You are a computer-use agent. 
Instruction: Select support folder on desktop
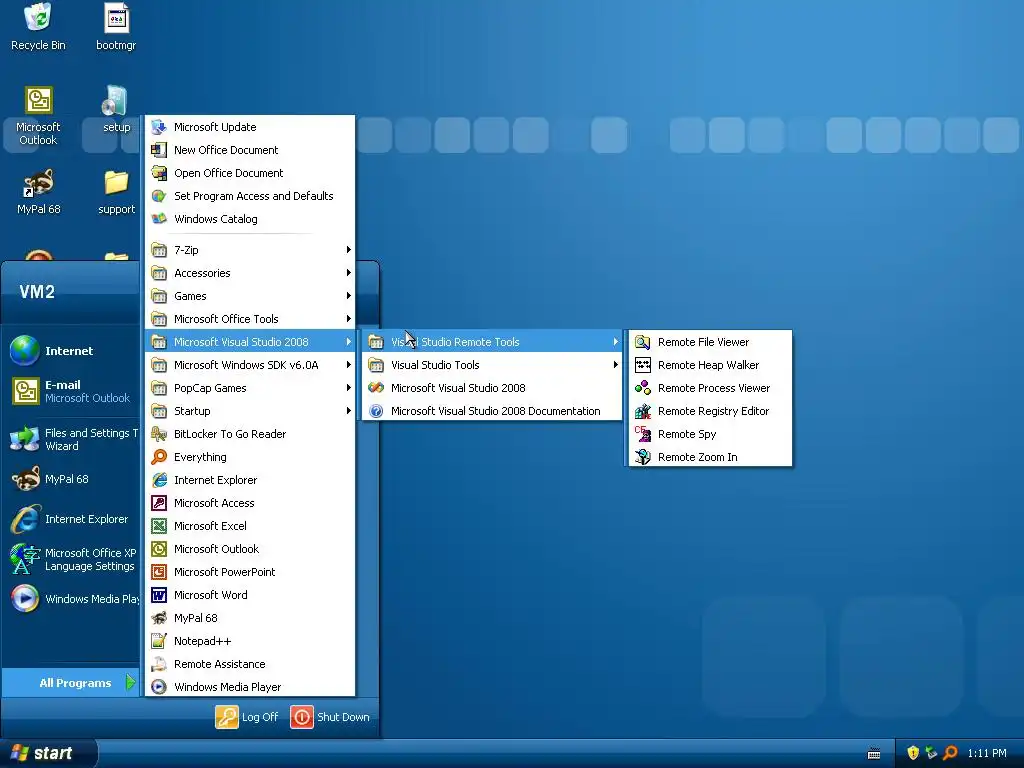(116, 191)
